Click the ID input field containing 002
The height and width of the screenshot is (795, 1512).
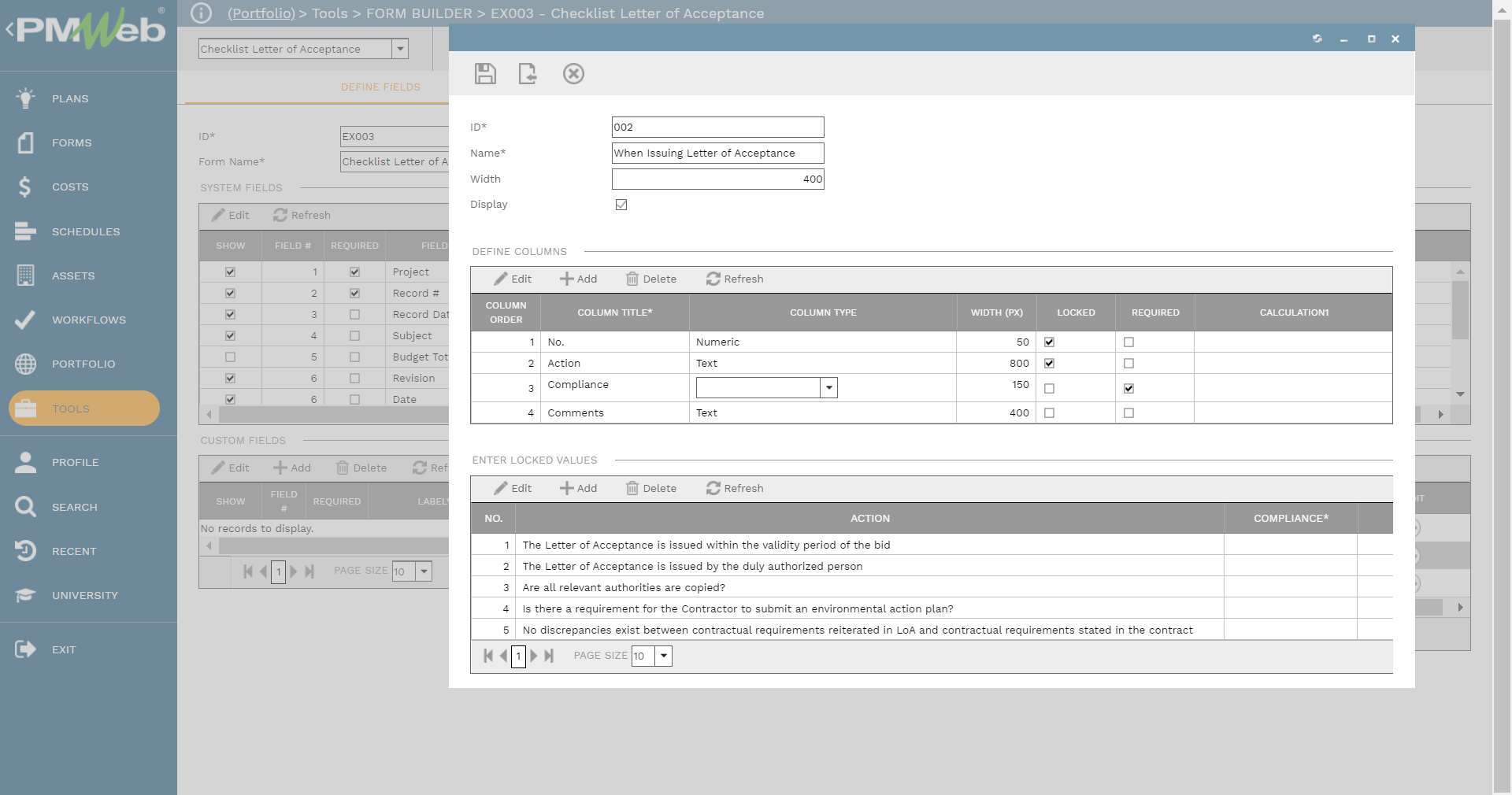717,127
